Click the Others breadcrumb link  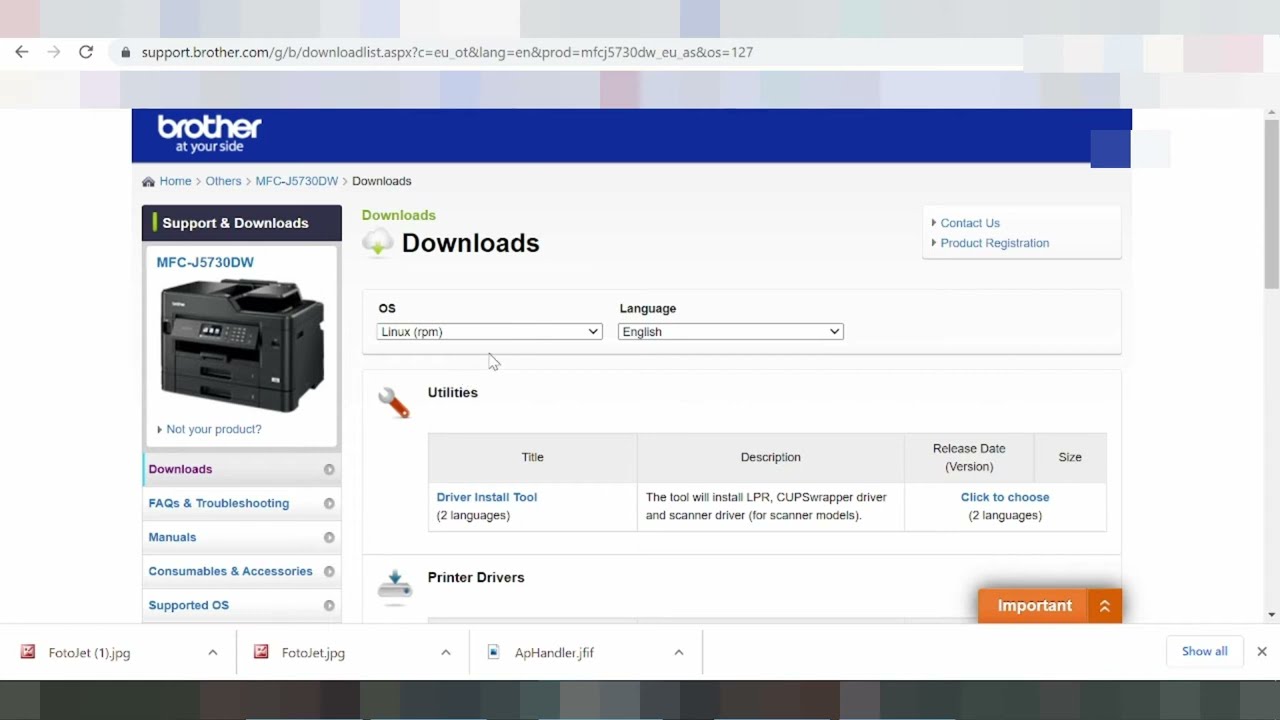tap(223, 181)
